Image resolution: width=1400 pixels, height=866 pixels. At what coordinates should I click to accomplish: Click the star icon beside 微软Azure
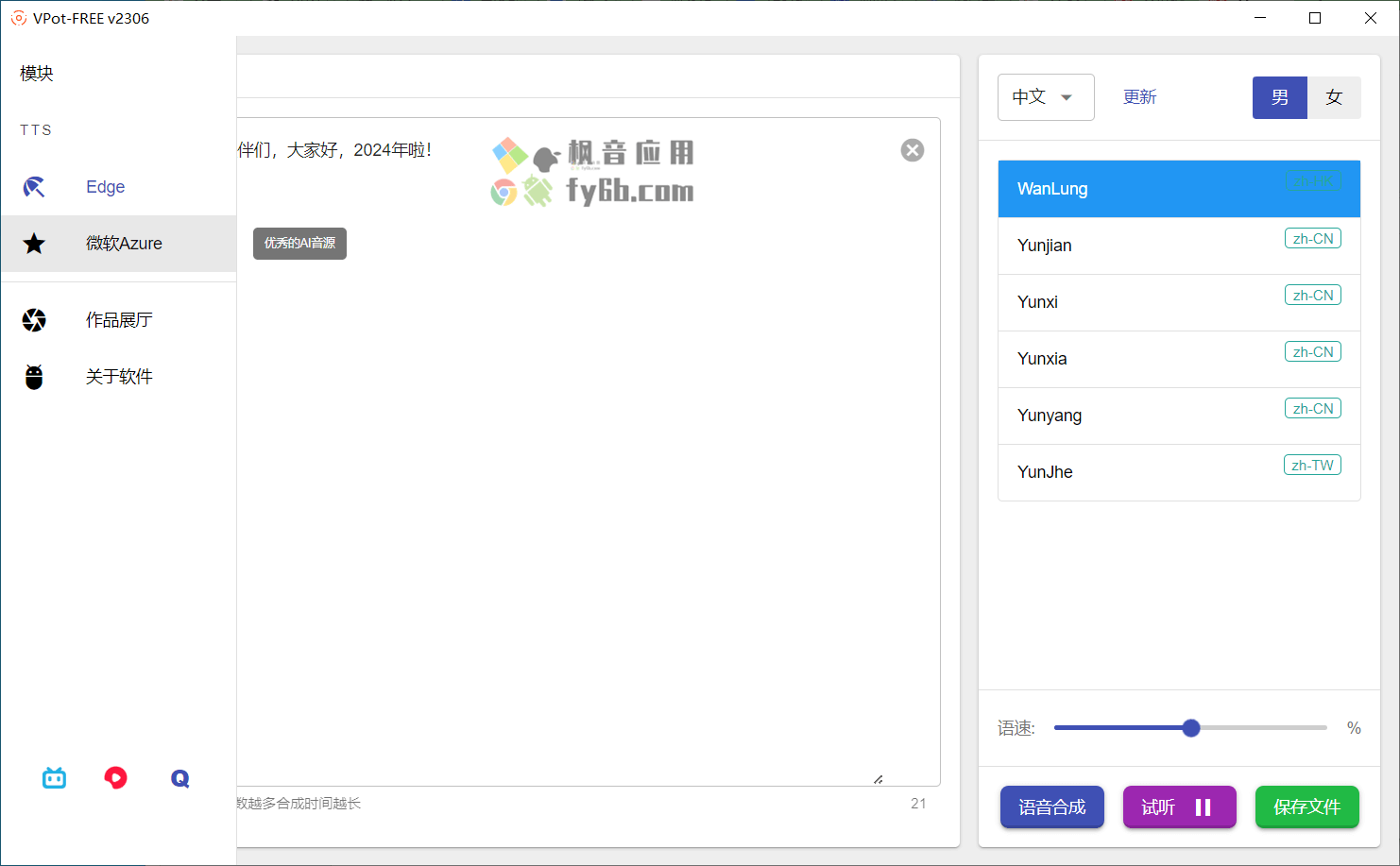[x=34, y=244]
